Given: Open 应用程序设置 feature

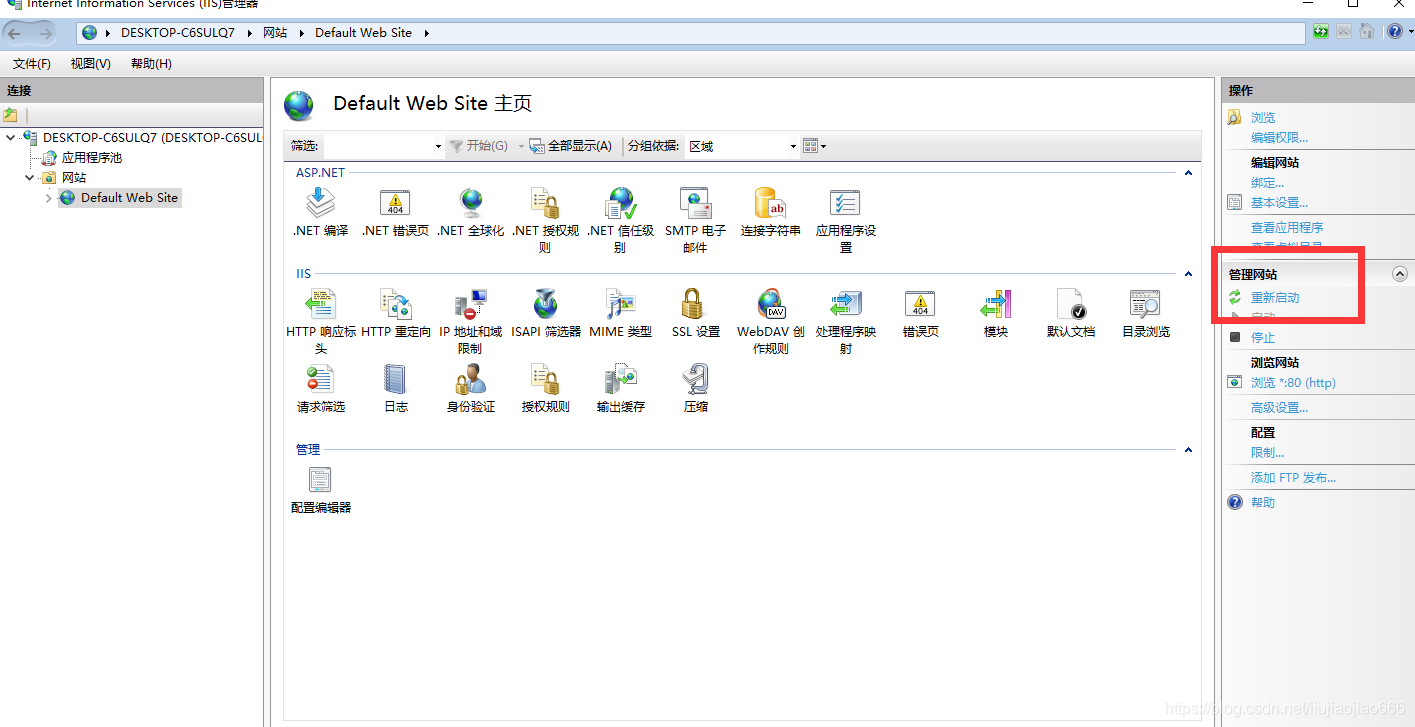Looking at the screenshot, I should coord(846,220).
